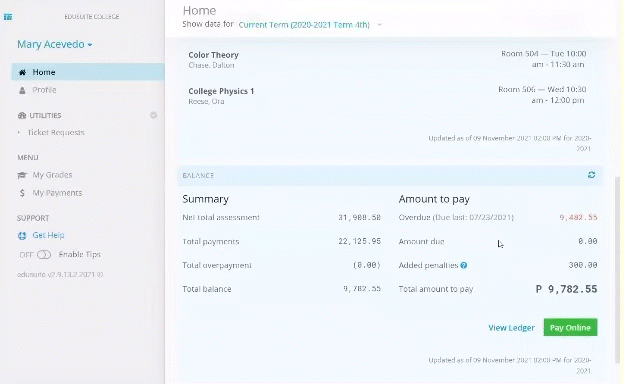Click the arrow next to the term selector
The width and height of the screenshot is (624, 384).
coord(380,25)
